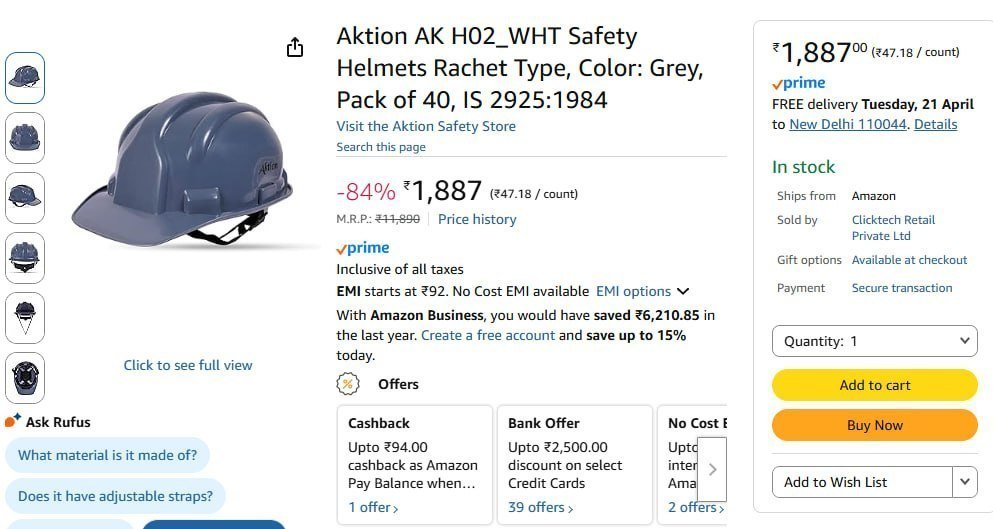Image resolution: width=993 pixels, height=529 pixels.
Task: Open the Price history link
Action: click(x=477, y=219)
